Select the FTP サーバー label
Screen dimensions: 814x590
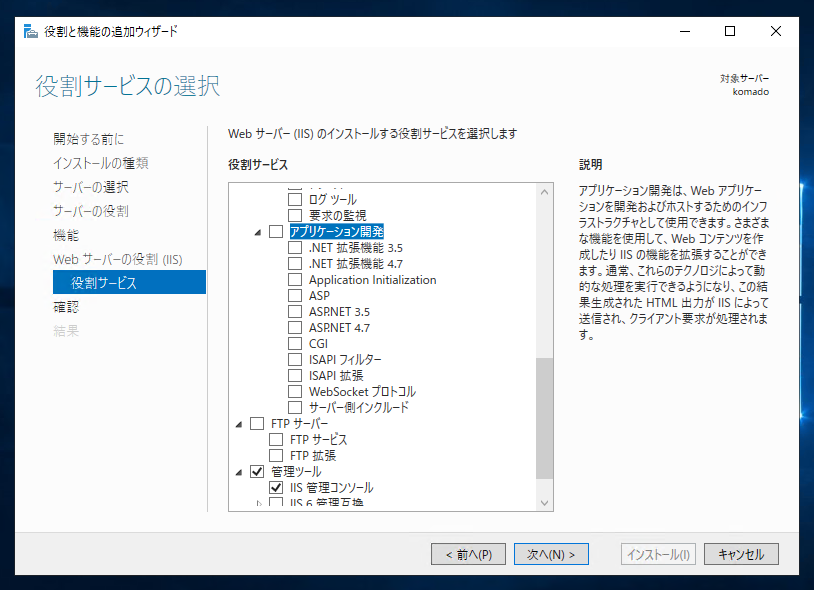pos(300,423)
